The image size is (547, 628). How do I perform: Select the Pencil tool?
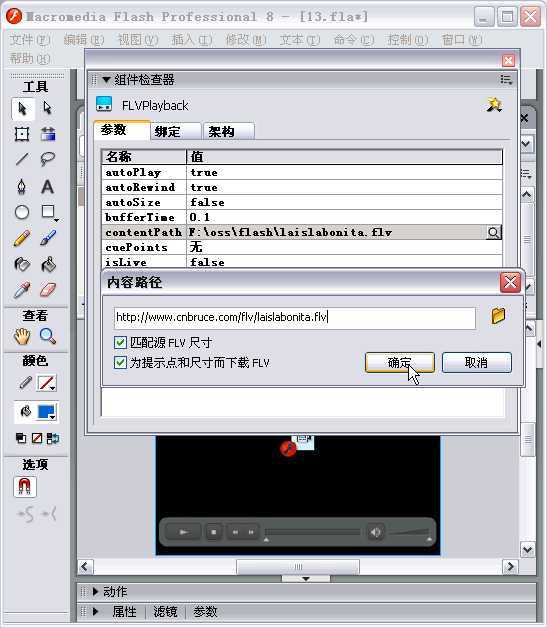pyautogui.click(x=22, y=238)
